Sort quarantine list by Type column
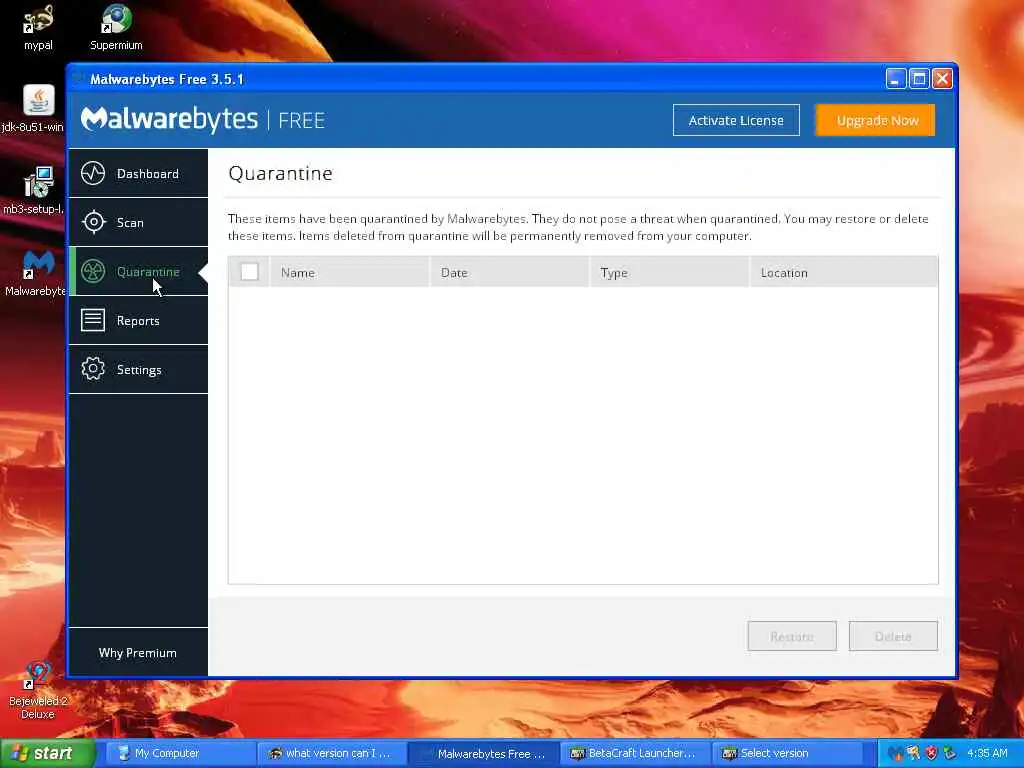 click(x=669, y=272)
